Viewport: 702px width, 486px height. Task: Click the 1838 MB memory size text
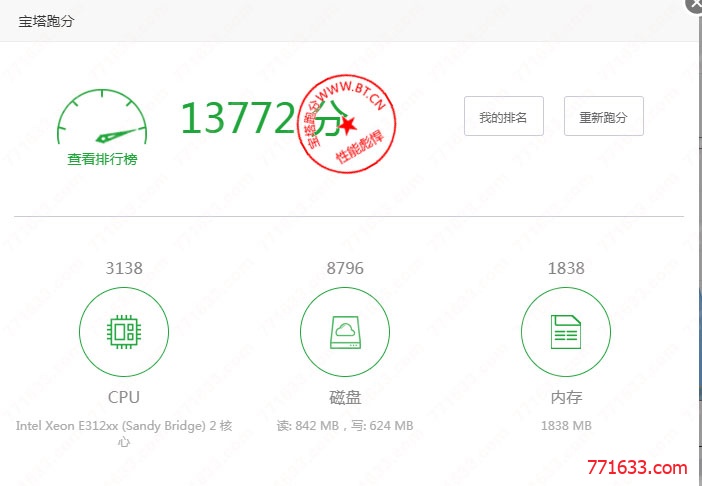pos(566,425)
